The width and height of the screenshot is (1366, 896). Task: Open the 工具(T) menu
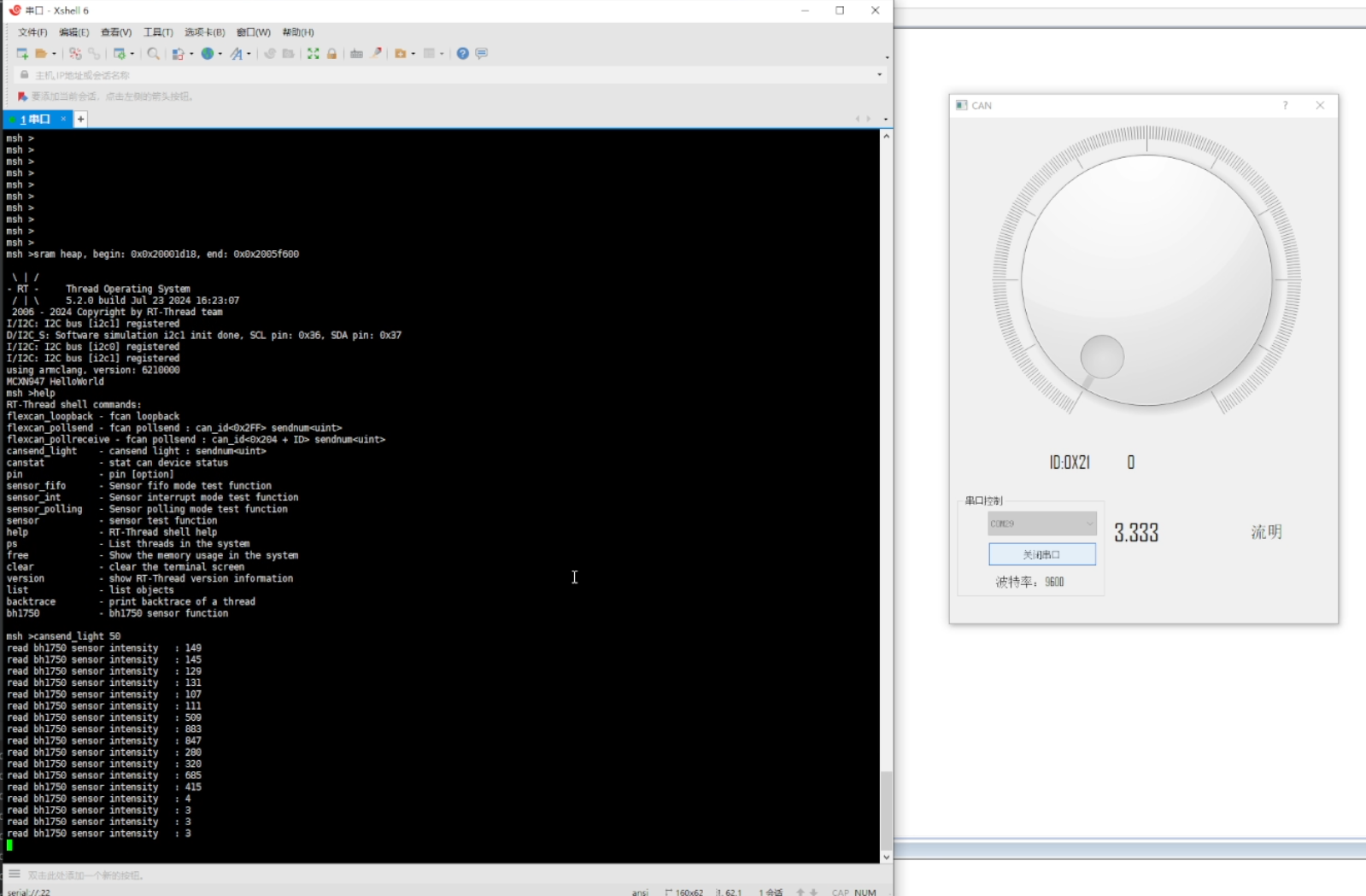[158, 32]
